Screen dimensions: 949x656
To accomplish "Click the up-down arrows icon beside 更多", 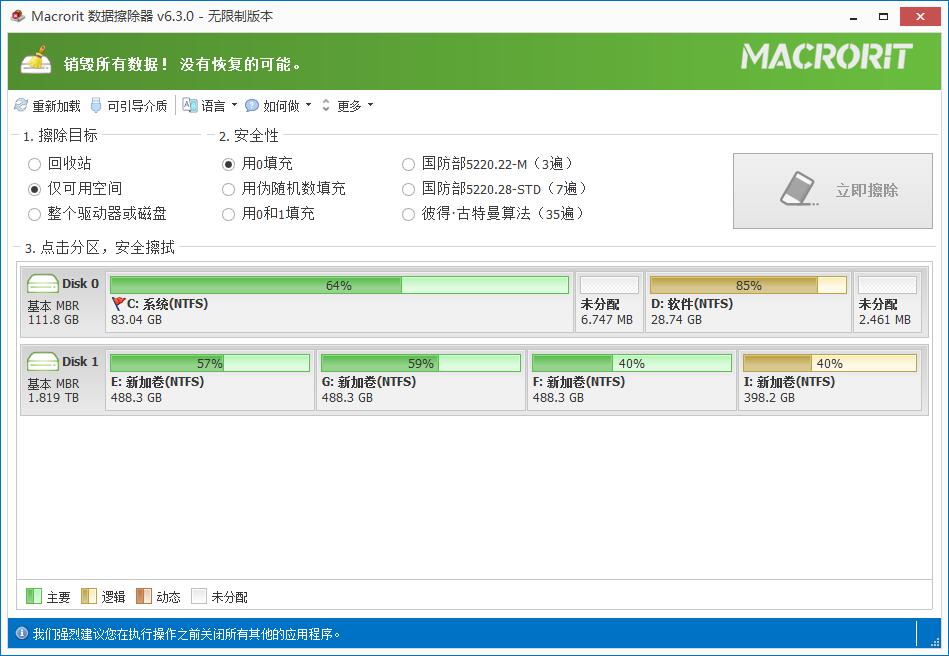I will click(x=326, y=105).
